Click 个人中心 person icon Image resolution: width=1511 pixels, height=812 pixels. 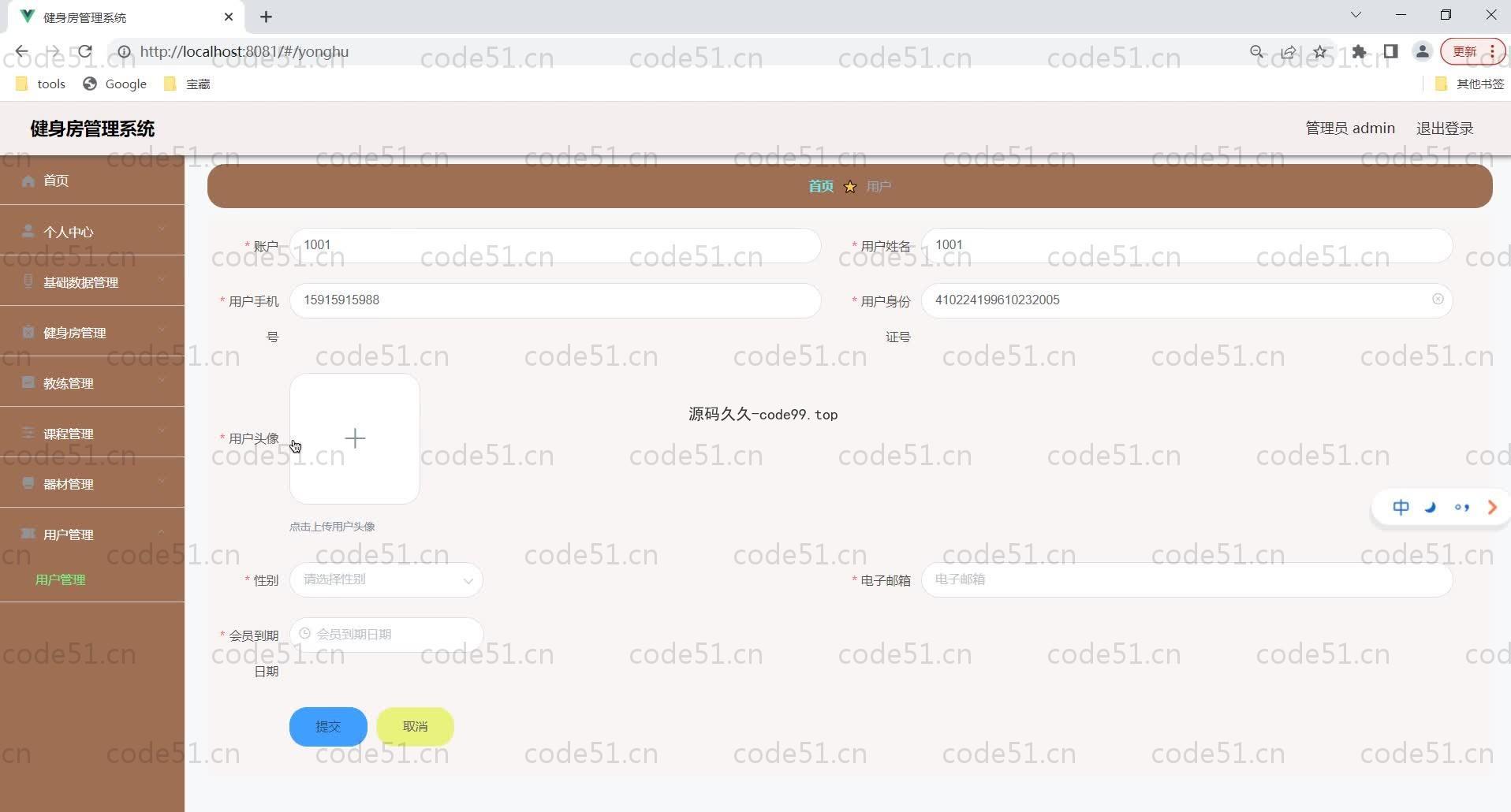tap(28, 231)
